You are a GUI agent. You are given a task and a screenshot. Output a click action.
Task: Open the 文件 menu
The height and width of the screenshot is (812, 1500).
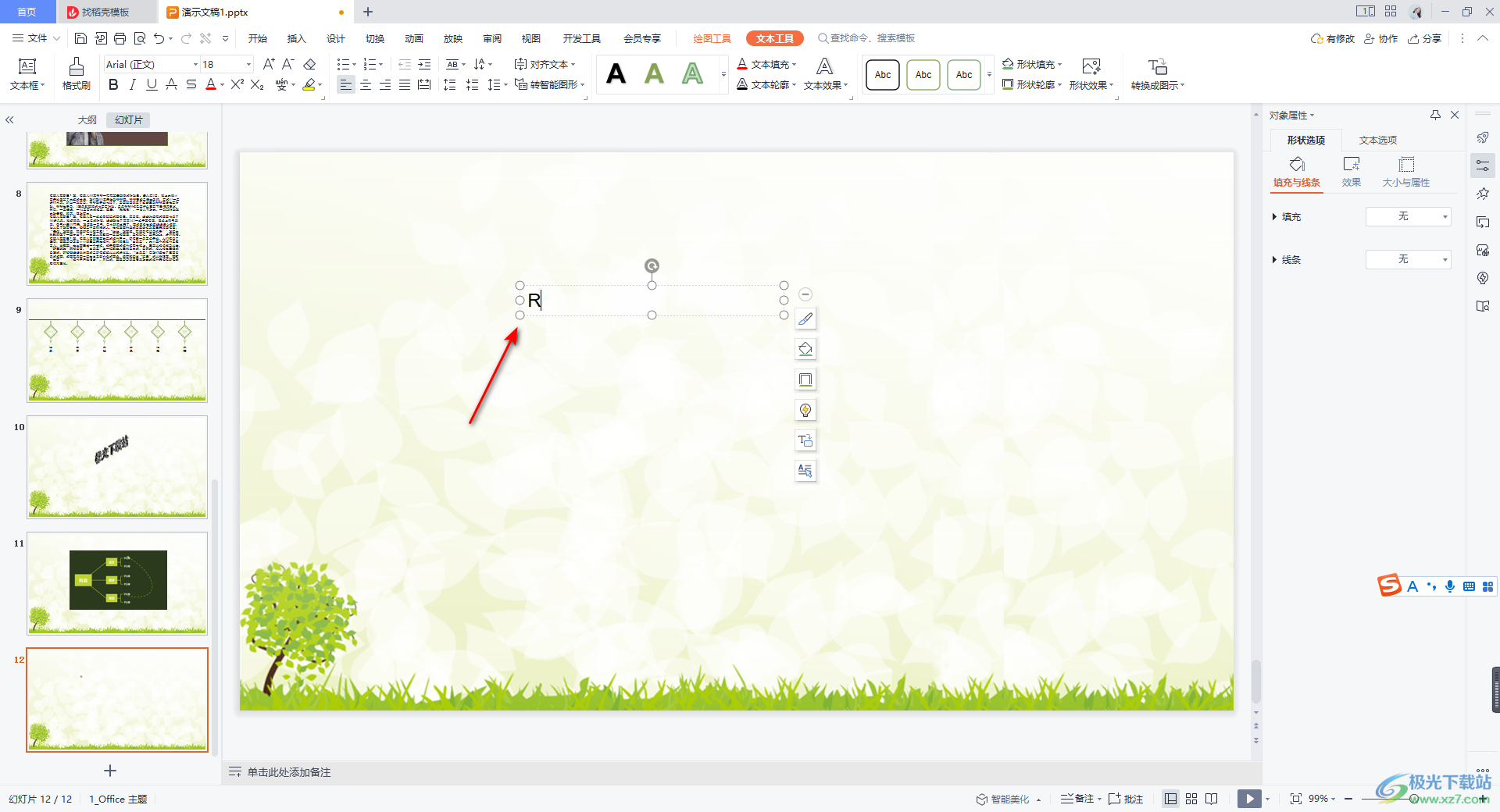tap(37, 38)
